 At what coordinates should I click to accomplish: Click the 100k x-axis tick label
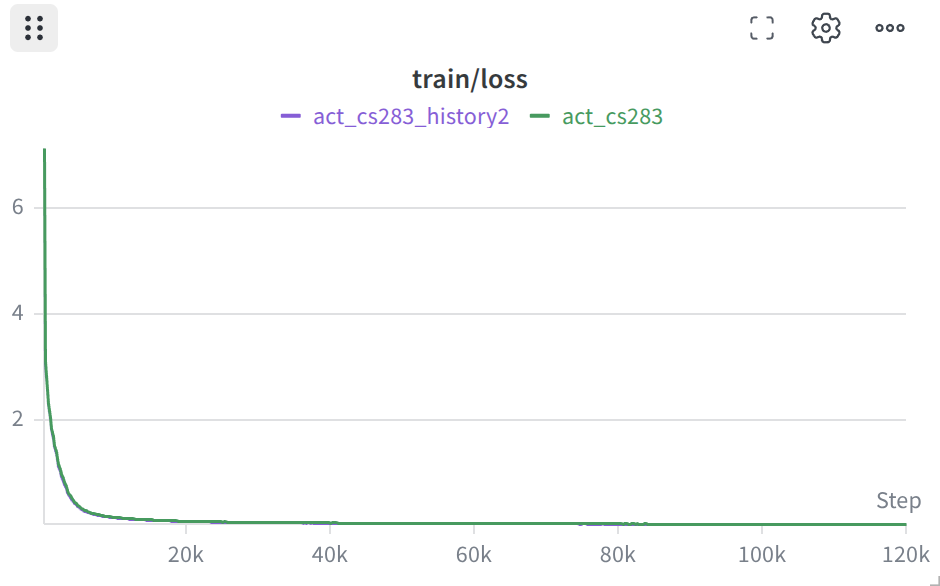click(x=761, y=555)
